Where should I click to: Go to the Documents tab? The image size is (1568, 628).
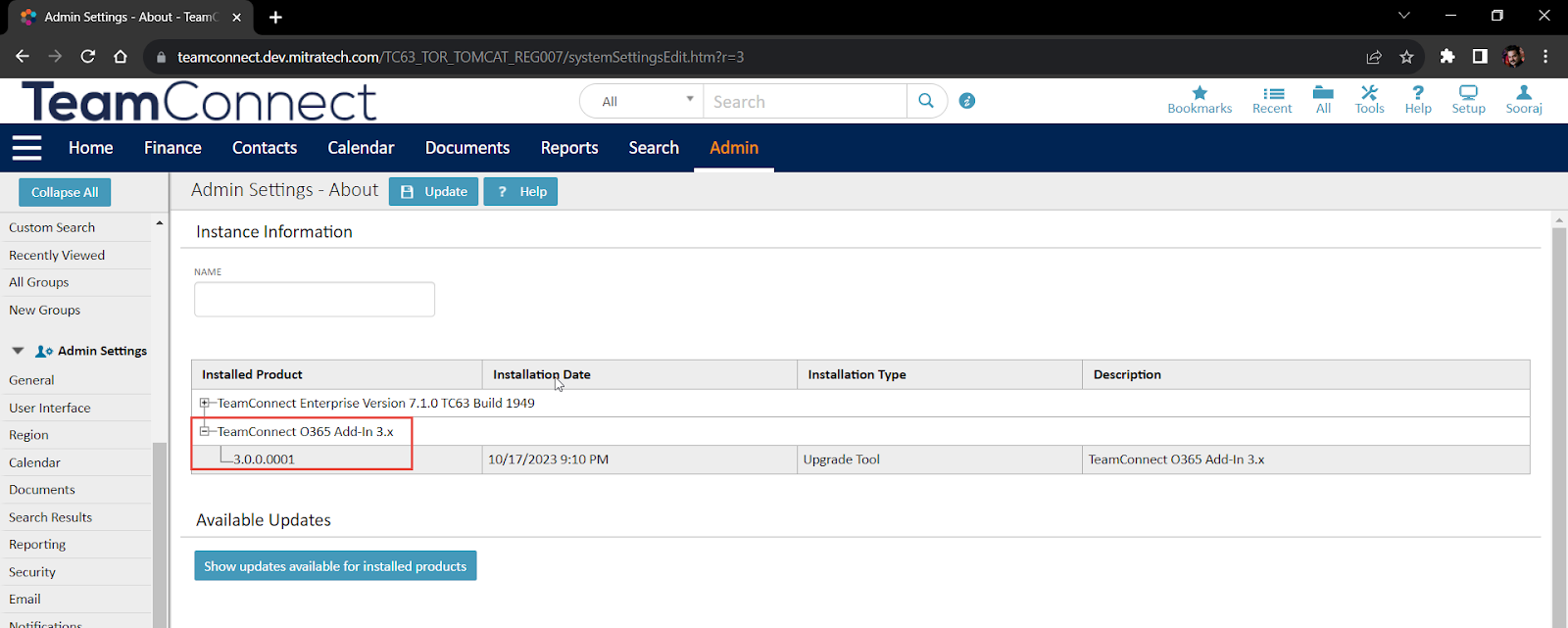pos(467,148)
